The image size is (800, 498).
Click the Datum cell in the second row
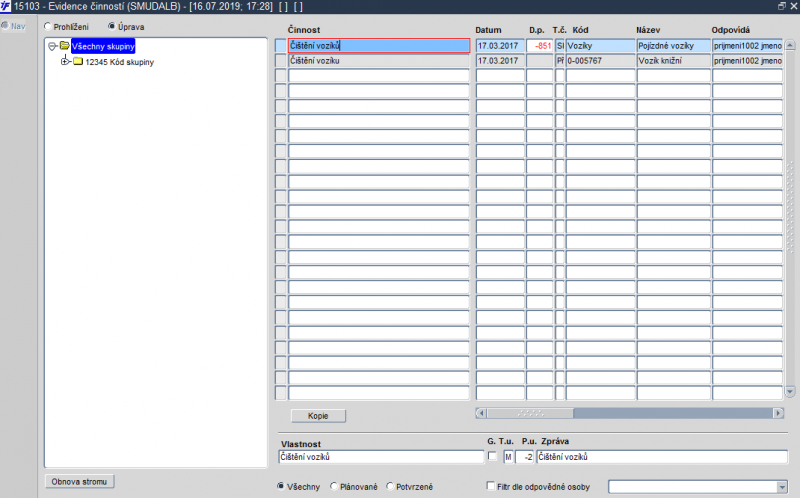(501, 61)
